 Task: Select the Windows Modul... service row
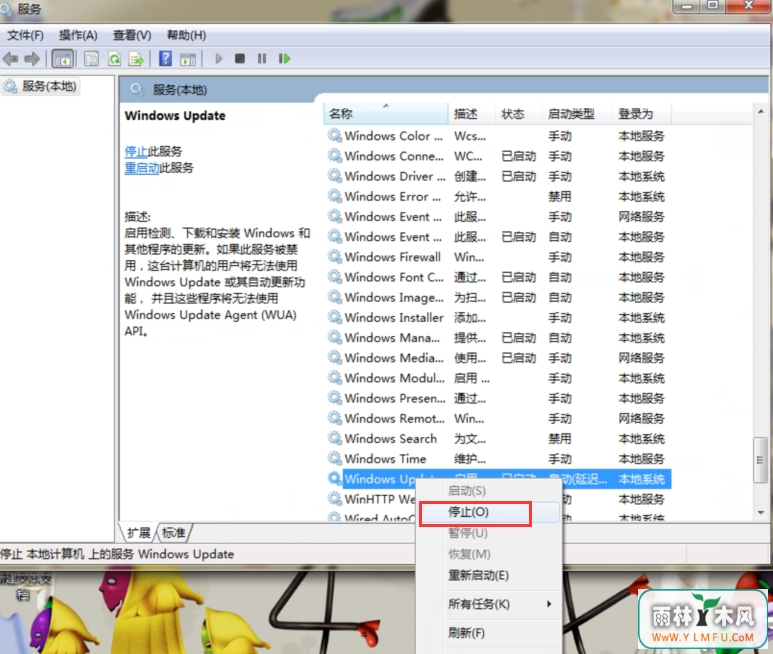[498, 379]
